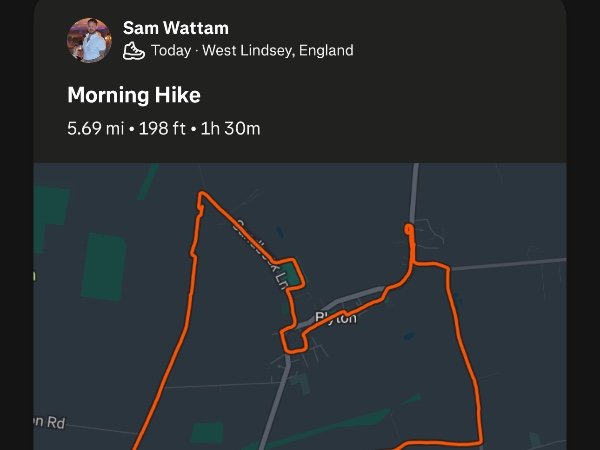Open the Morning Hike activity title
The image size is (600, 450).
click(x=134, y=96)
